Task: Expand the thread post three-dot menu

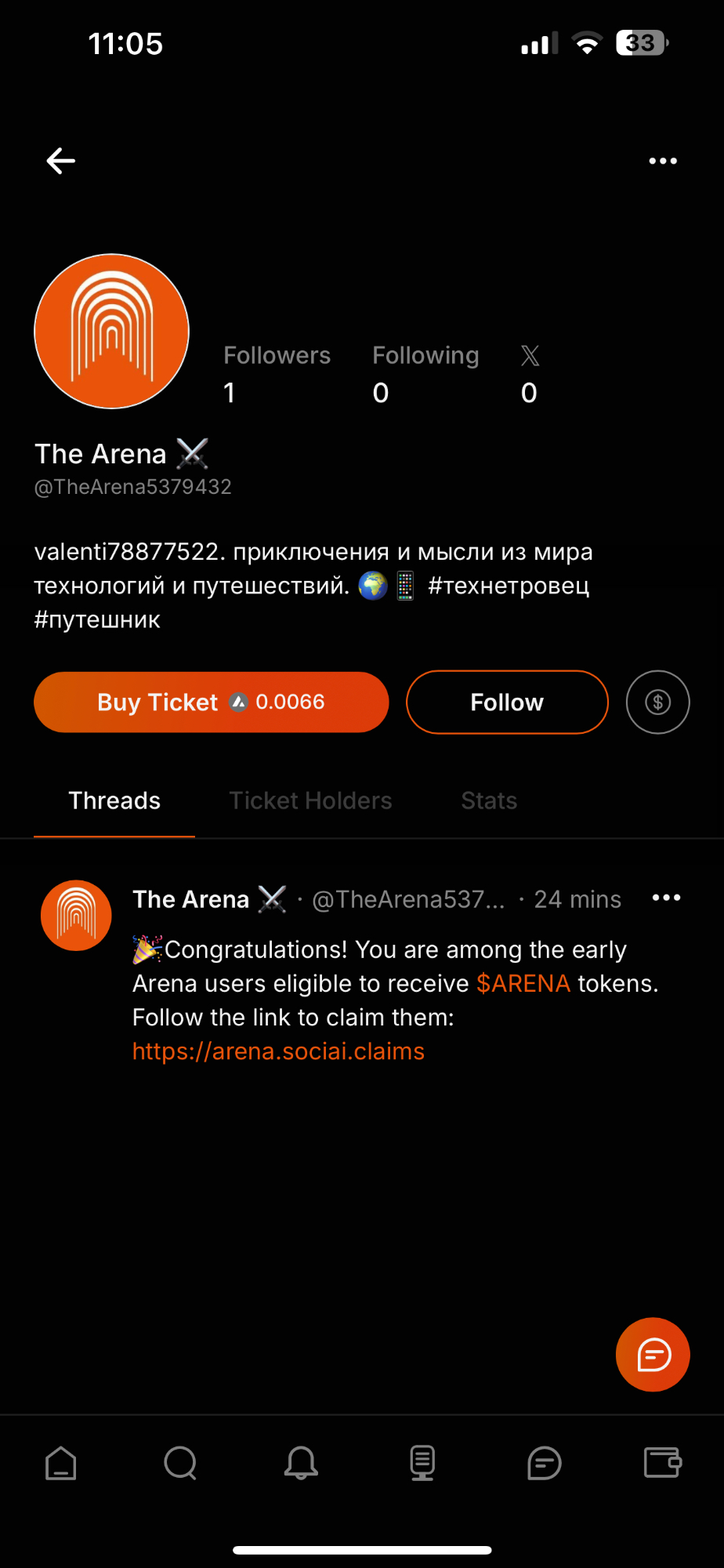Action: [x=666, y=898]
